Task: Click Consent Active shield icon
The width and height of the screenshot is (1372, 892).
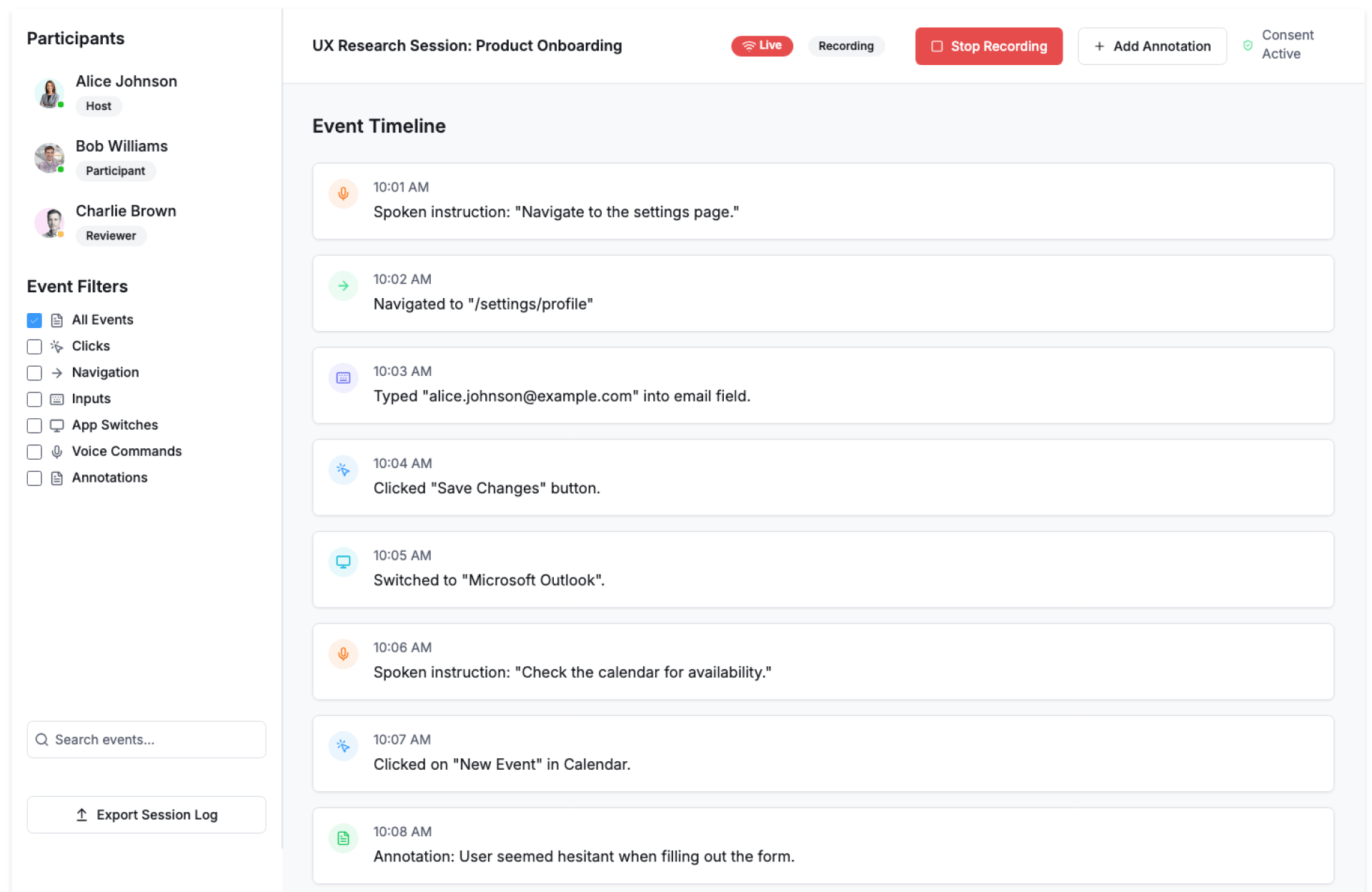Action: [x=1248, y=45]
